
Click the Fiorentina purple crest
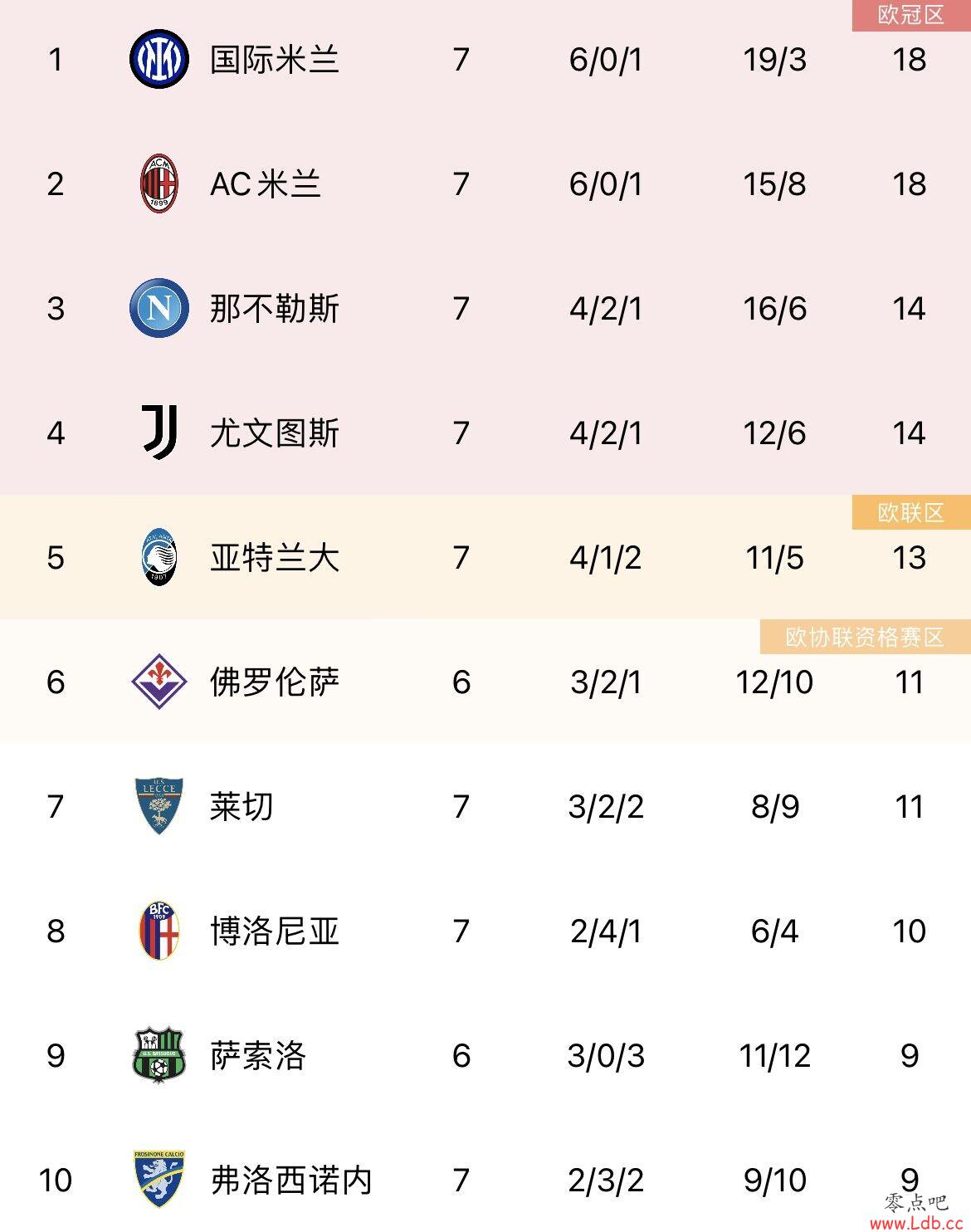click(x=159, y=682)
